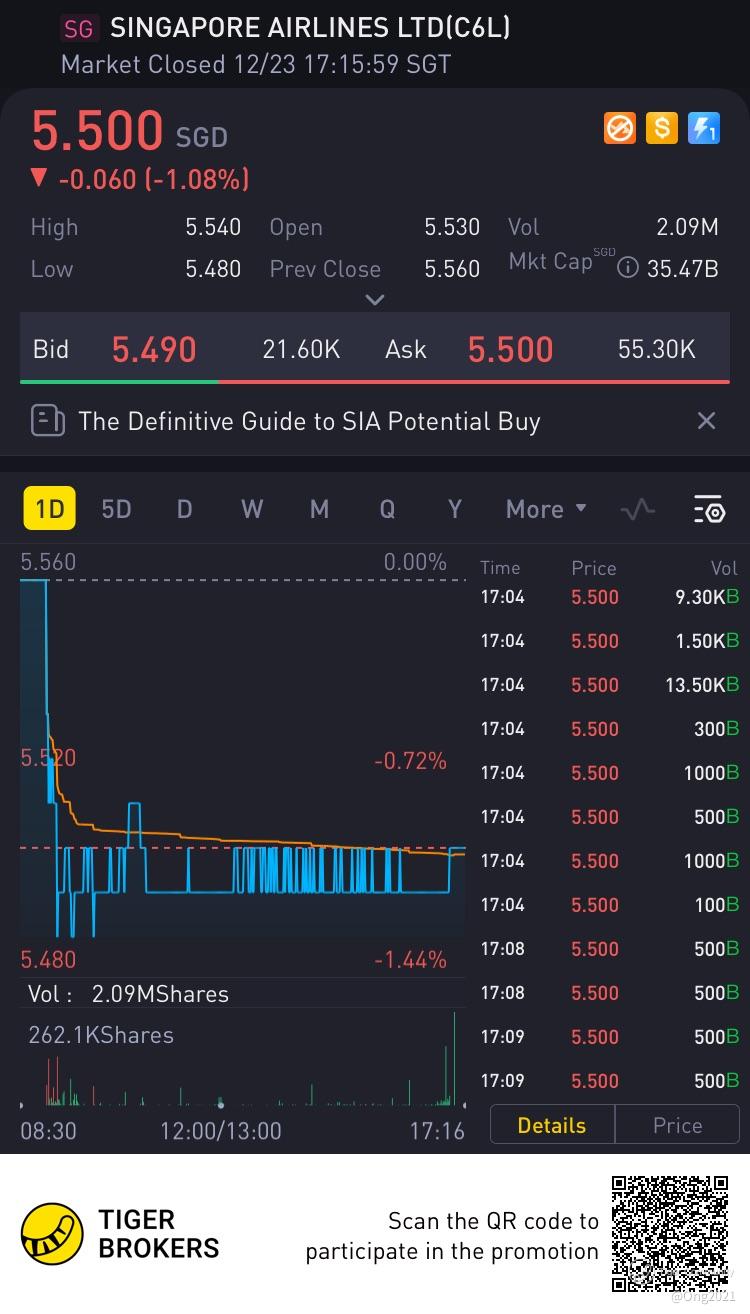Tap the blue lightning bolt icon
Viewport: 750px width, 1314px height.
(704, 128)
